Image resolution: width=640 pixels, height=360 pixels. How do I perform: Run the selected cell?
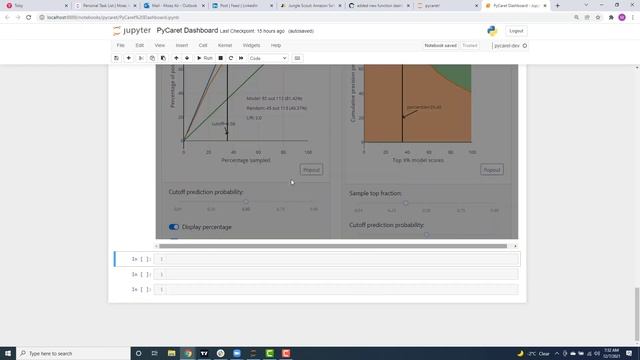click(x=205, y=58)
